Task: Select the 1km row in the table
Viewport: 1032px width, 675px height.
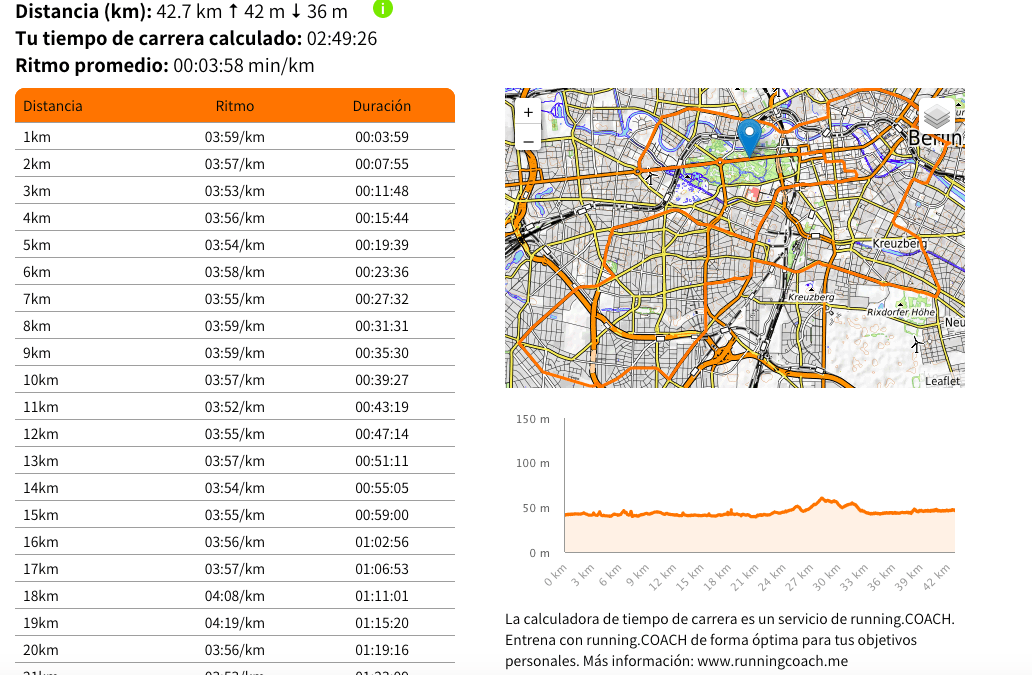Action: (x=235, y=137)
